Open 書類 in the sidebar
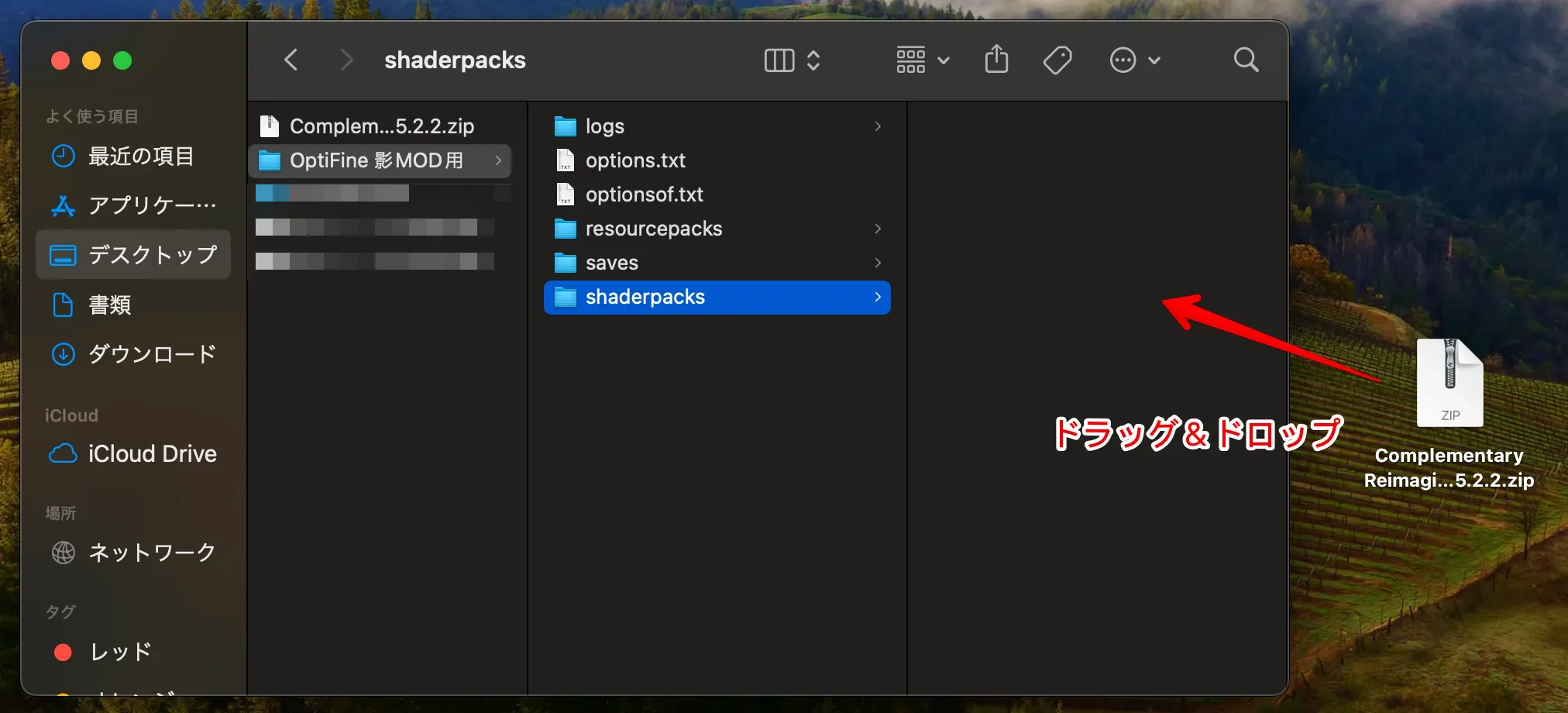Viewport: 1568px width, 713px height. [134, 305]
